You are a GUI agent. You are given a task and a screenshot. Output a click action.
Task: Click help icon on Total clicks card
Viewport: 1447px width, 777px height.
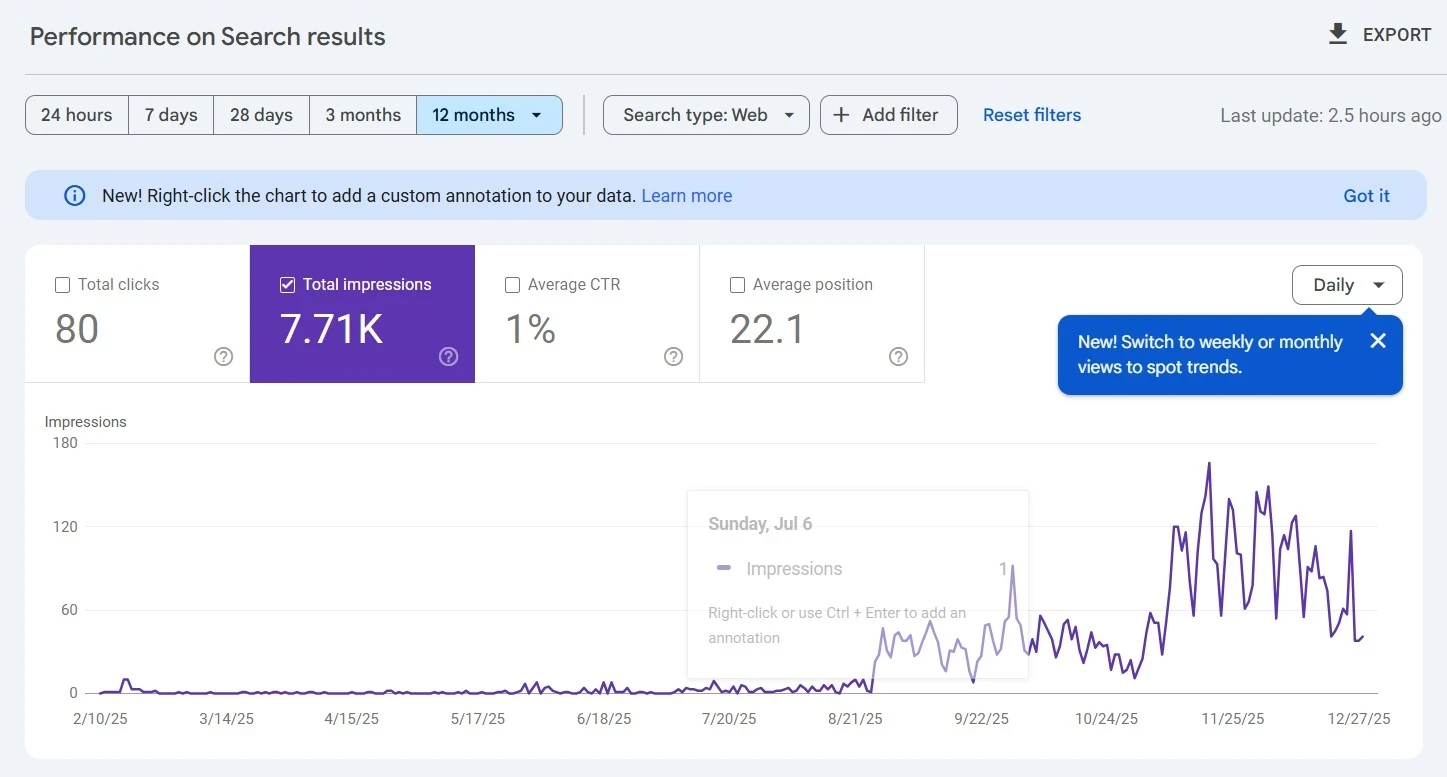coord(223,357)
